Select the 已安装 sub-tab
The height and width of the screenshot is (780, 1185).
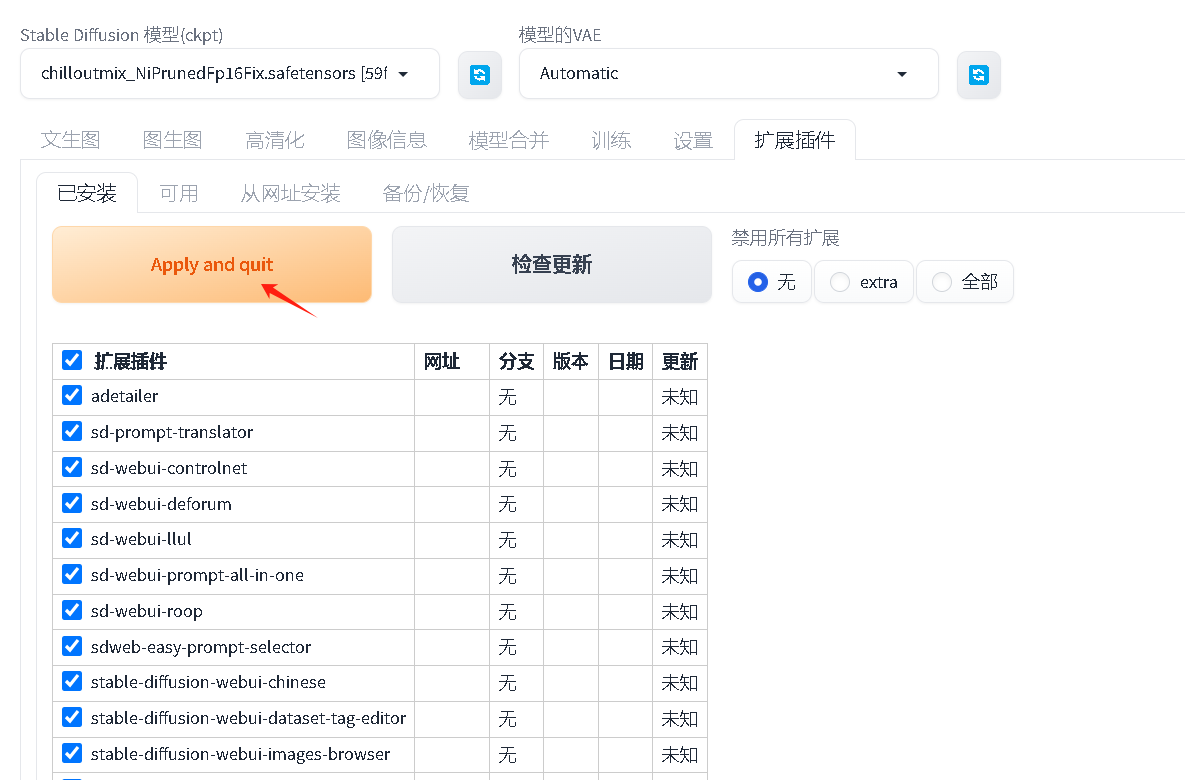tap(87, 193)
